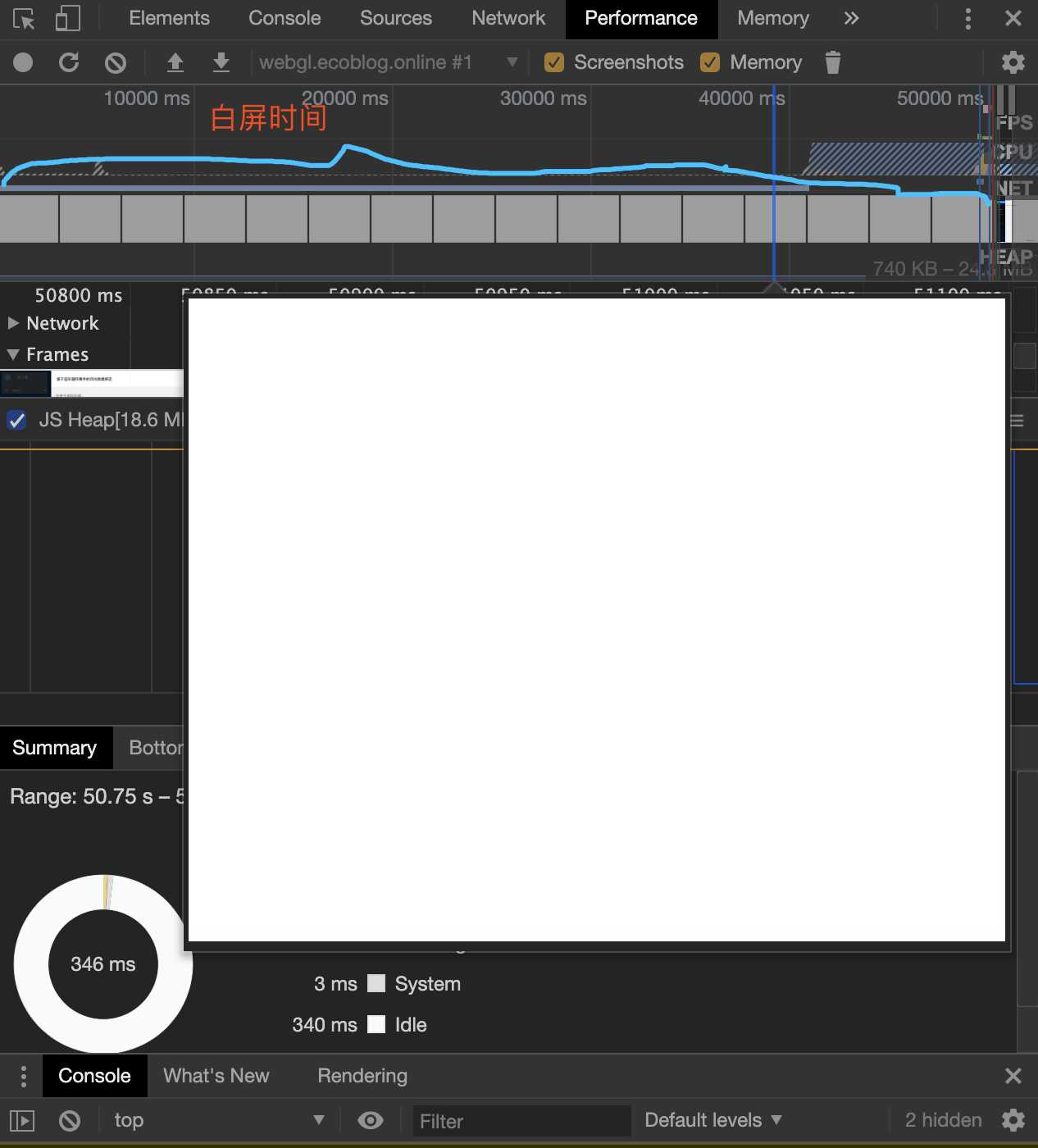
Task: Toggle the device toolbar icon
Action: coord(67,19)
